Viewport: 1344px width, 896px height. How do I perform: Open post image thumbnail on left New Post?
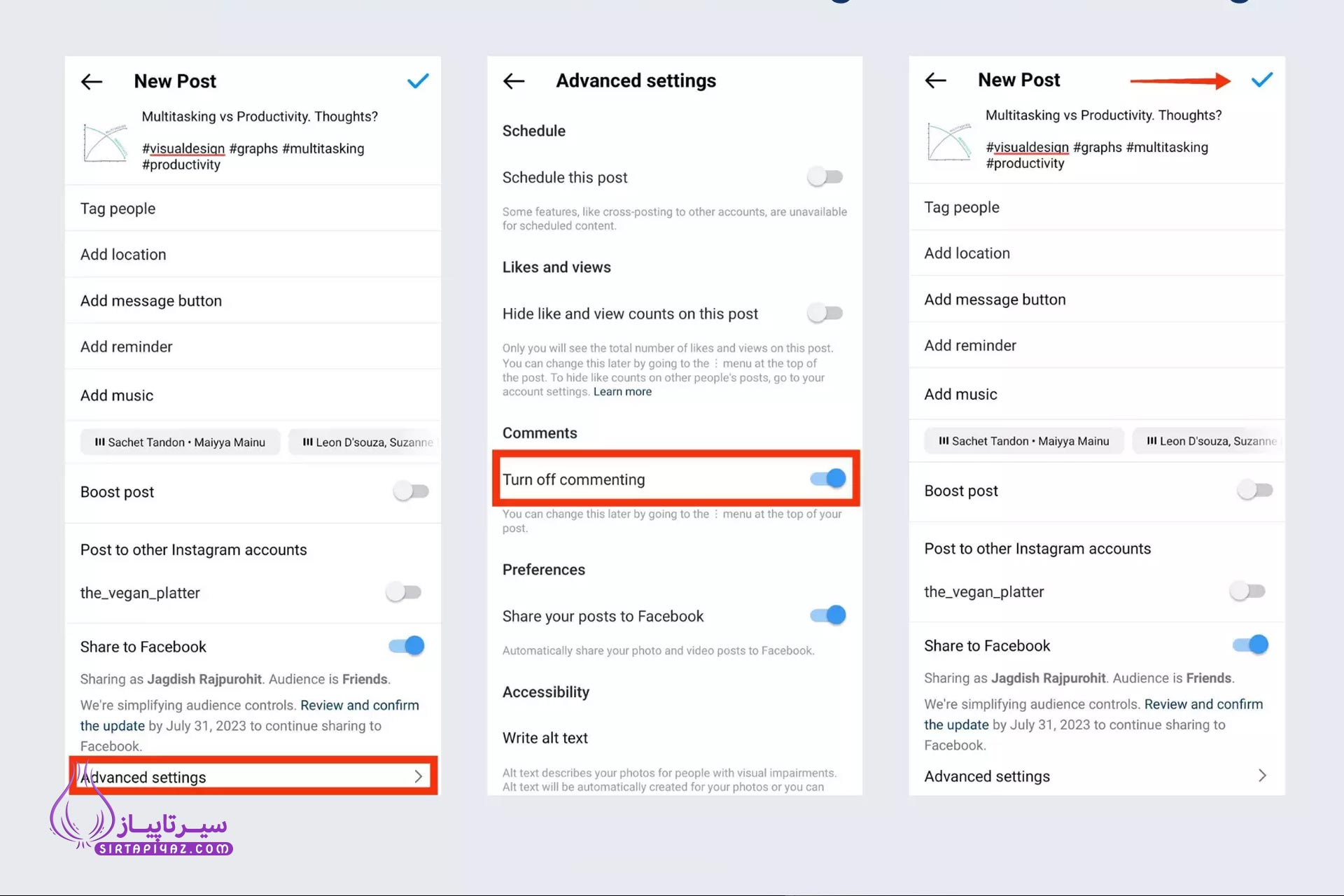pos(106,143)
